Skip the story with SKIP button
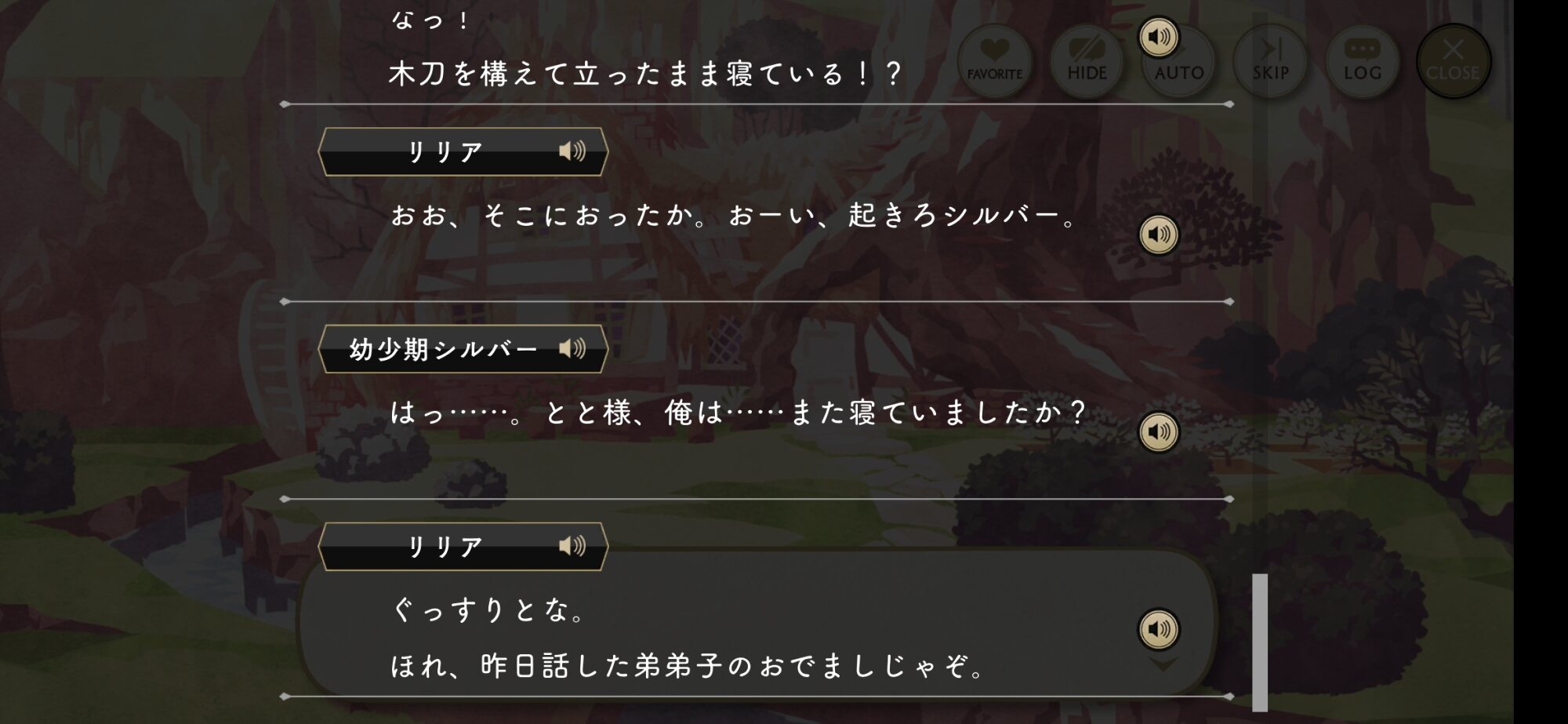This screenshot has width=1568, height=724. (x=1270, y=61)
